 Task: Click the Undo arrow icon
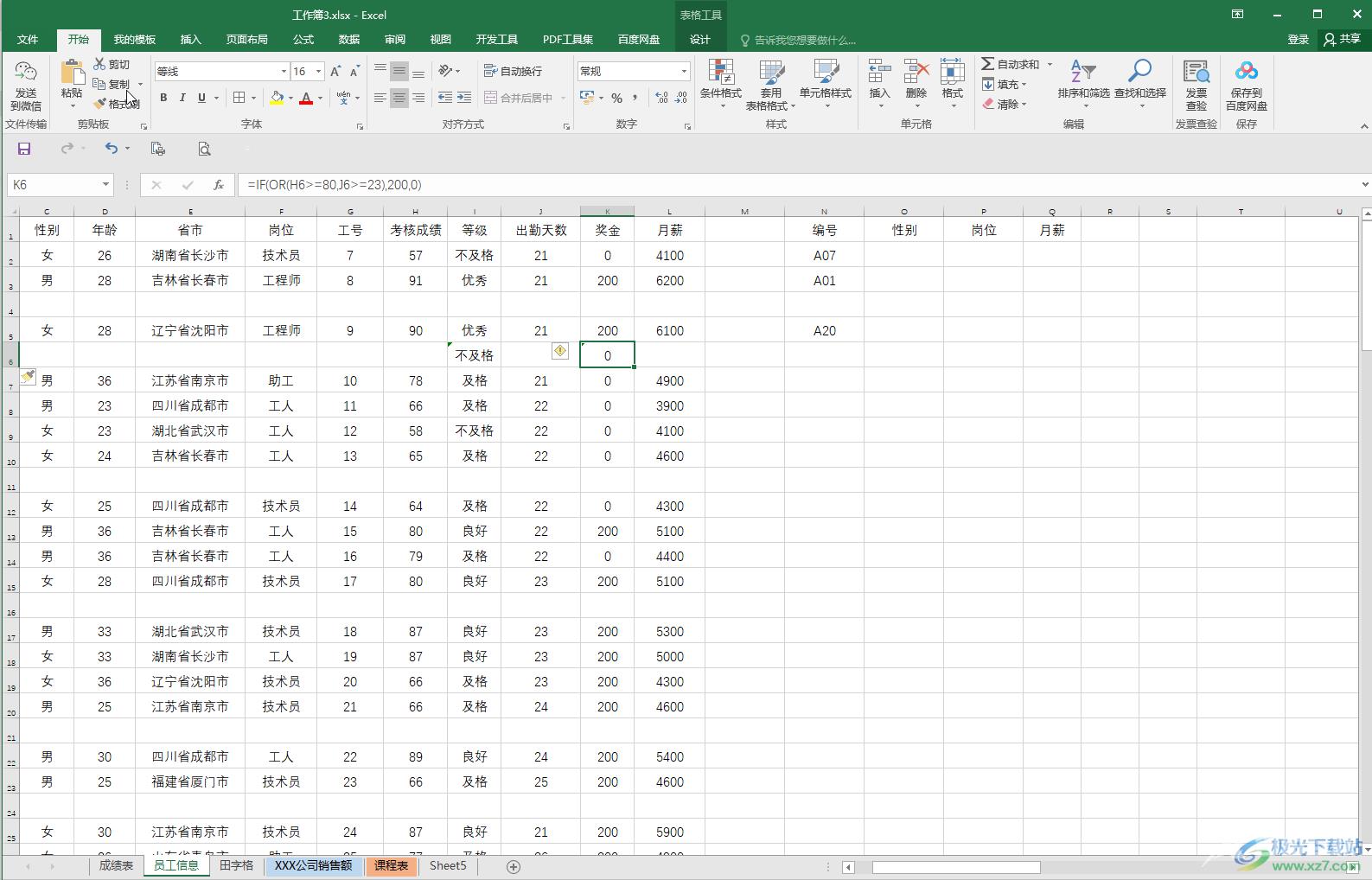pyautogui.click(x=111, y=149)
